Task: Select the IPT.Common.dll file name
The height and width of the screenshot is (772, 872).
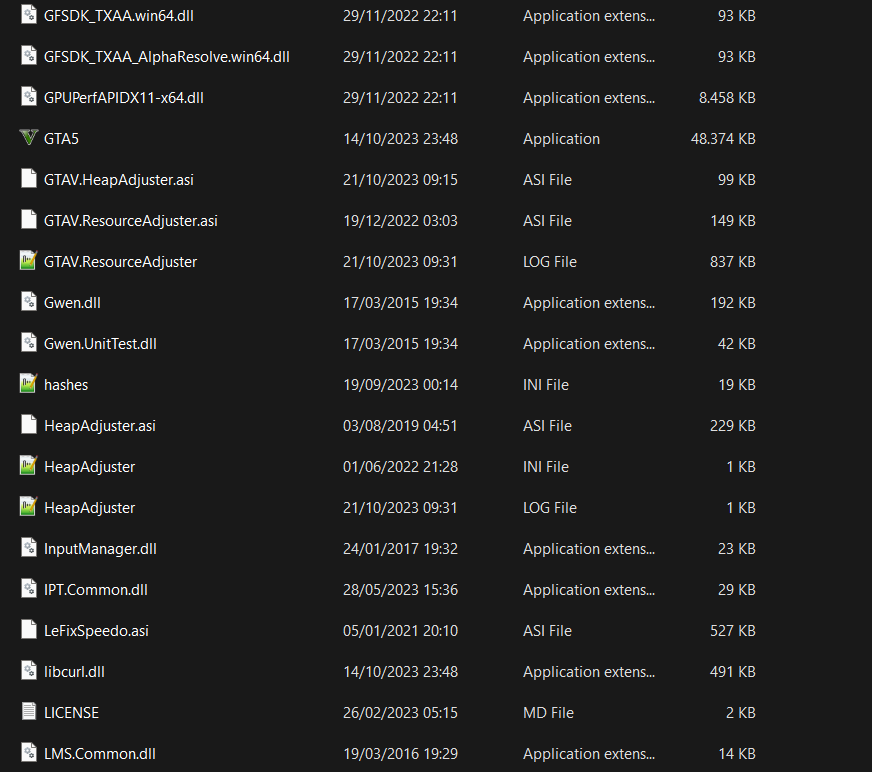Action: 96,590
